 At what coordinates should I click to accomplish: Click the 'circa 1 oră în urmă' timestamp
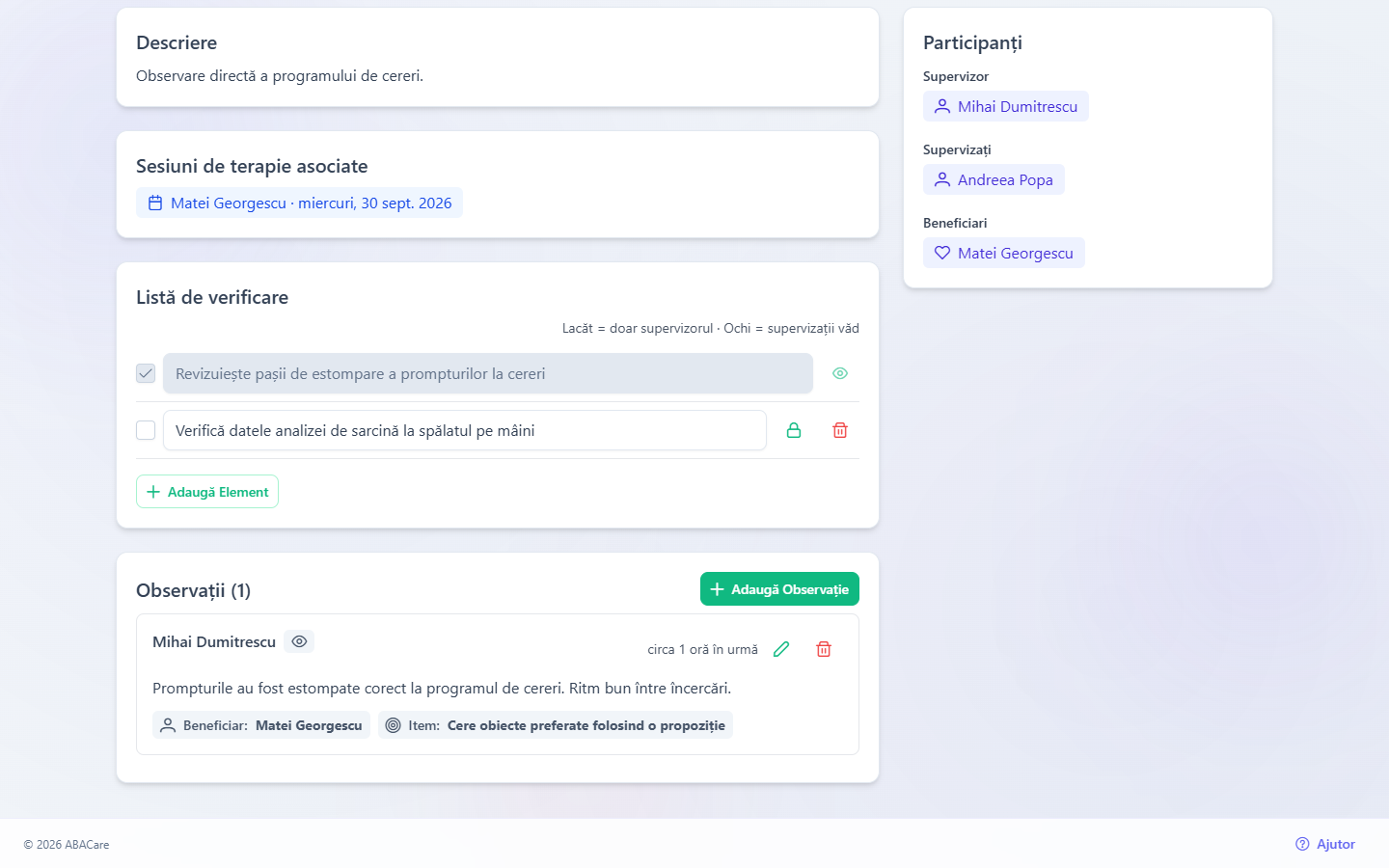(x=702, y=649)
